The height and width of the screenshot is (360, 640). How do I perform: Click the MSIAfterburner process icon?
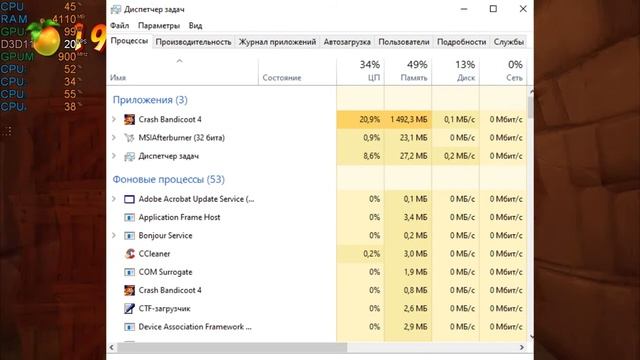pyautogui.click(x=129, y=138)
